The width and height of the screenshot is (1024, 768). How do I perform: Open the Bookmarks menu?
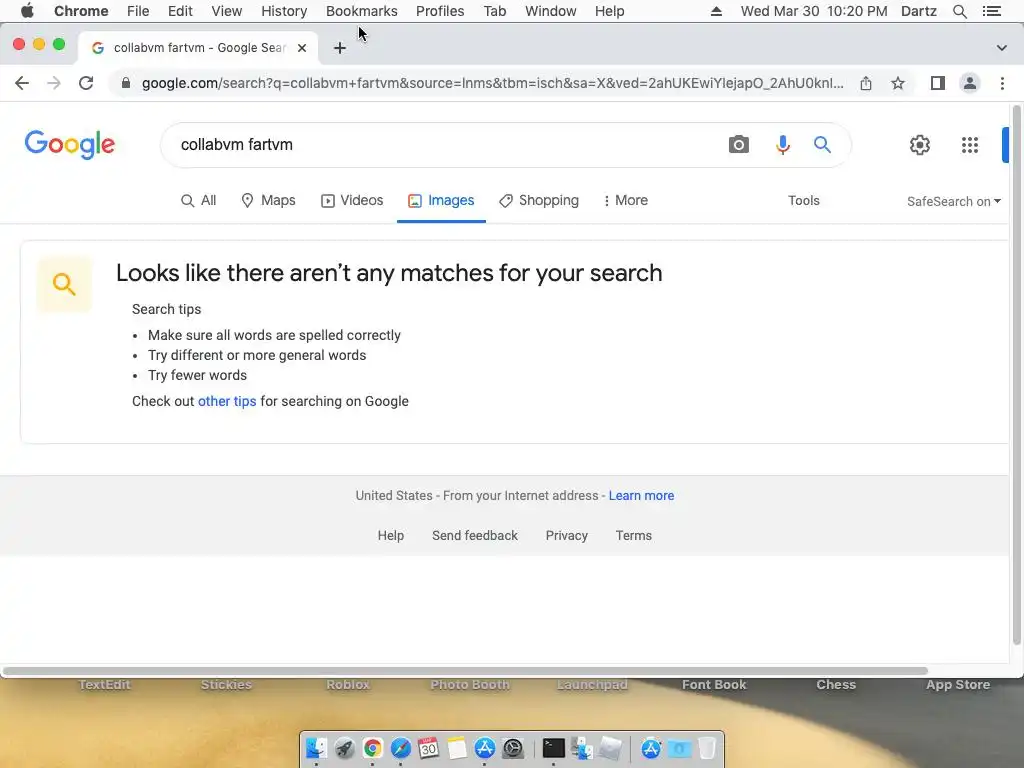coord(362,11)
